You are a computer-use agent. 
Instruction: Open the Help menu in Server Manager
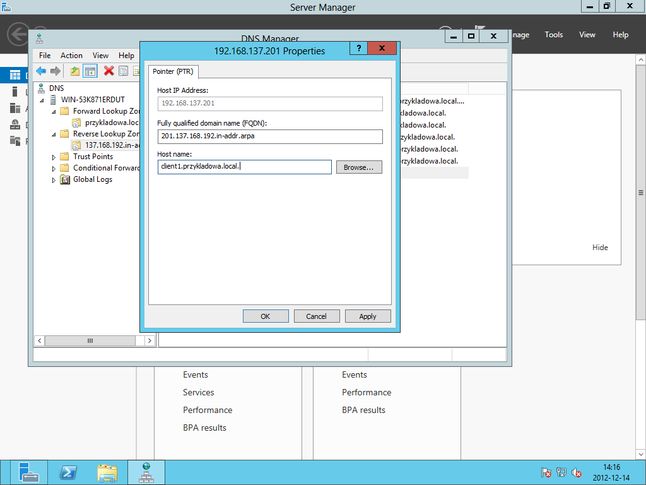620,35
